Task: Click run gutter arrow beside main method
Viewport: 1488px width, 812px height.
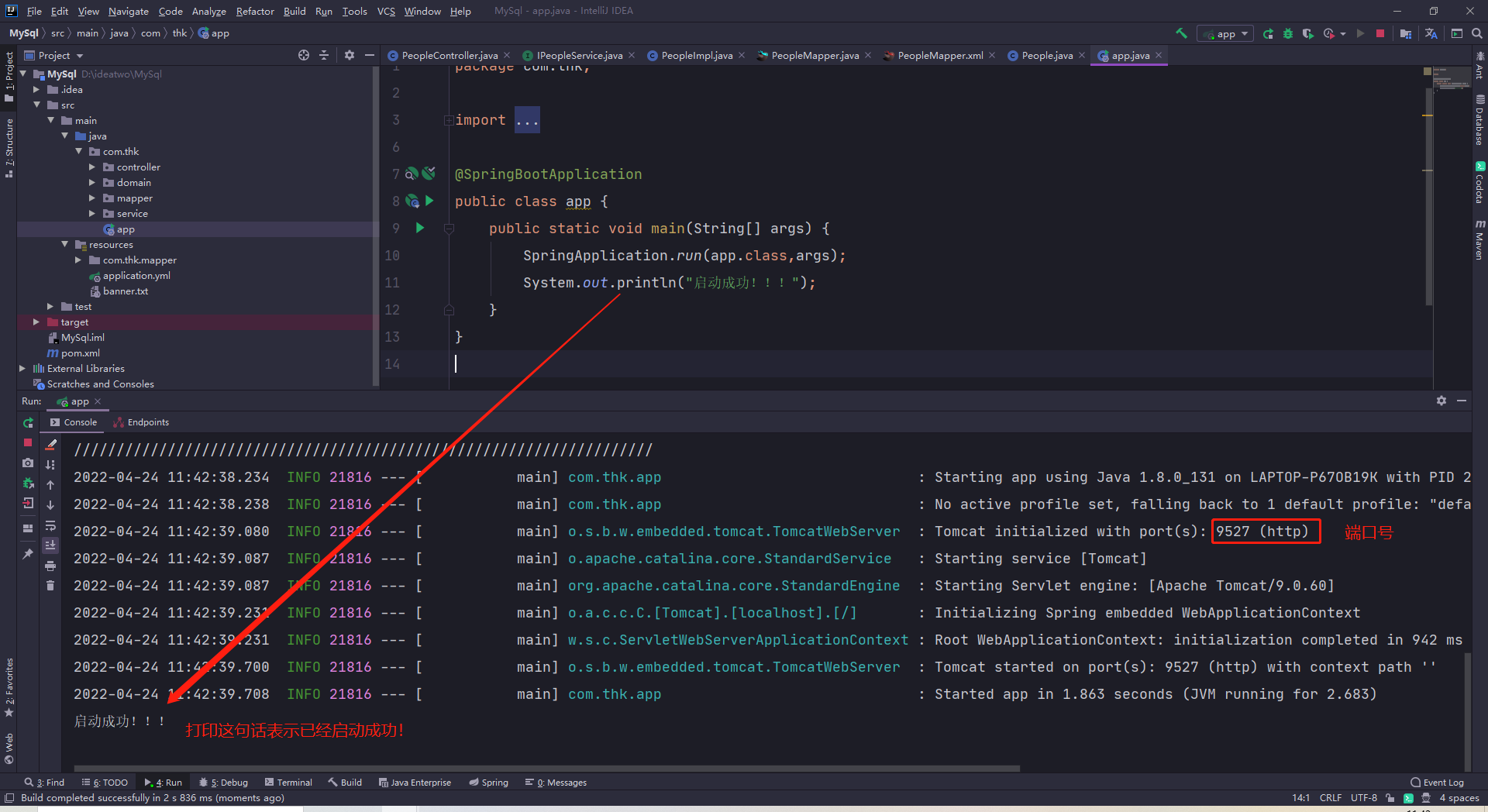Action: [x=420, y=228]
